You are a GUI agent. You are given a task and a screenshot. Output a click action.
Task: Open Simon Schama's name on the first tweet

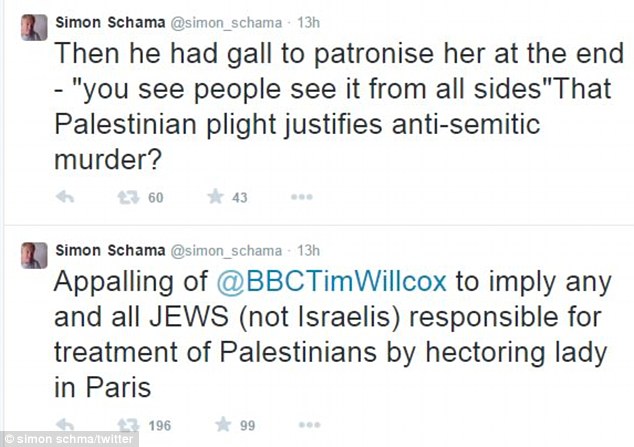click(x=110, y=22)
